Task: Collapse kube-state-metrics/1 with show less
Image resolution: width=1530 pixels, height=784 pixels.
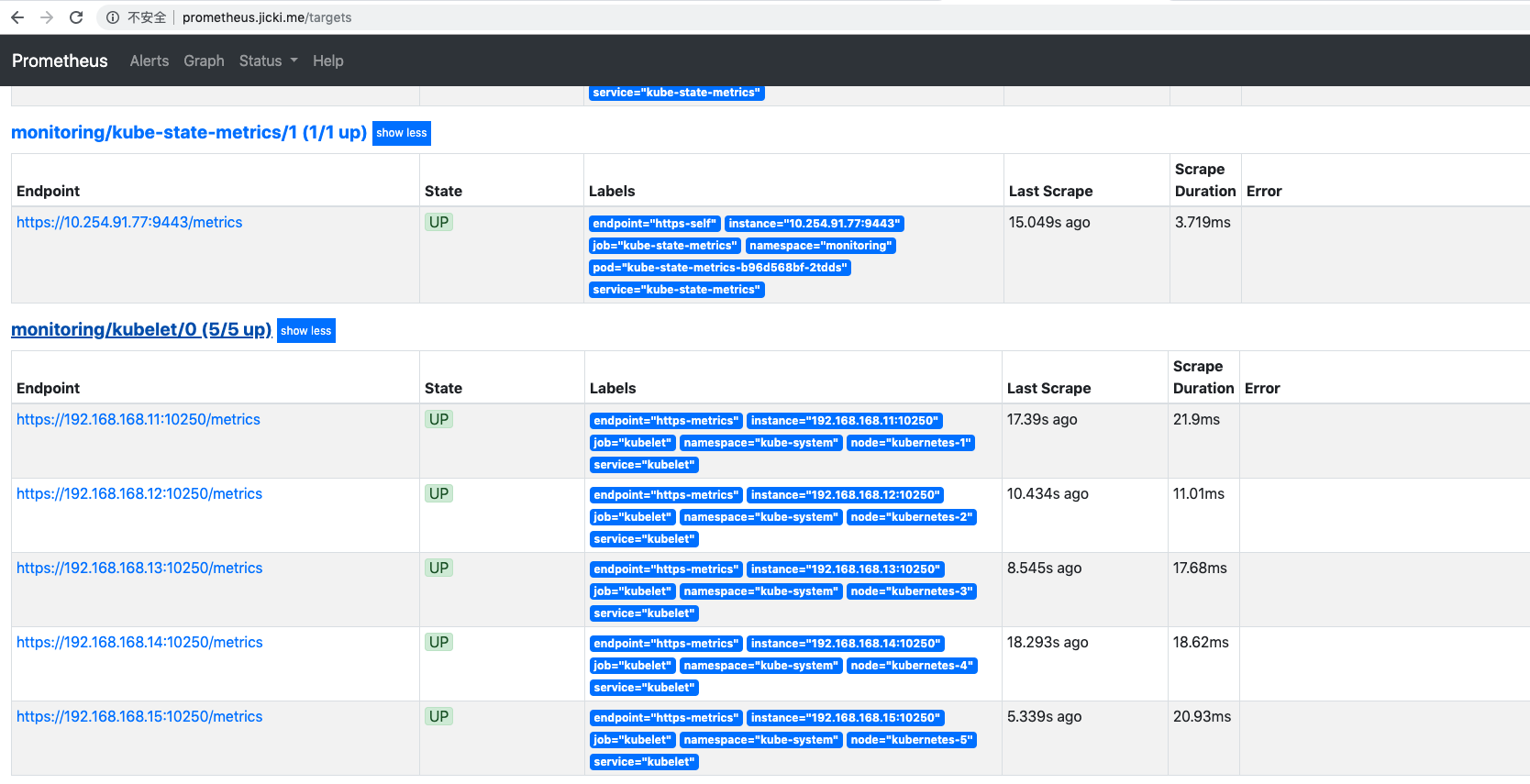Action: (401, 133)
